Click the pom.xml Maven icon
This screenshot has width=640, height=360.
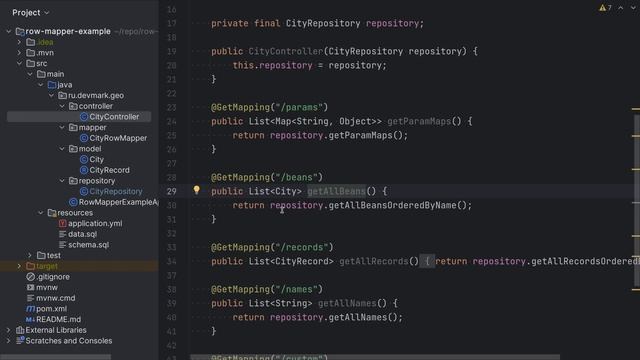[31, 309]
